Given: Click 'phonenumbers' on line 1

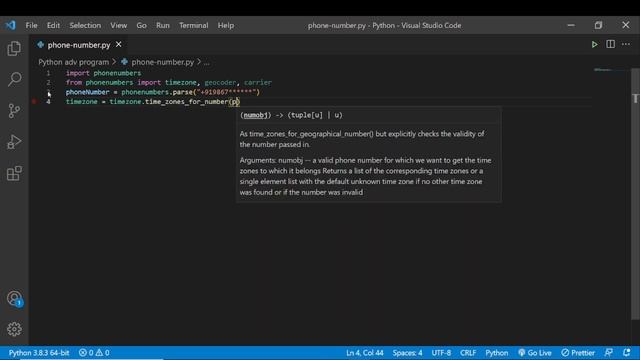Looking at the screenshot, I should pos(117,73).
